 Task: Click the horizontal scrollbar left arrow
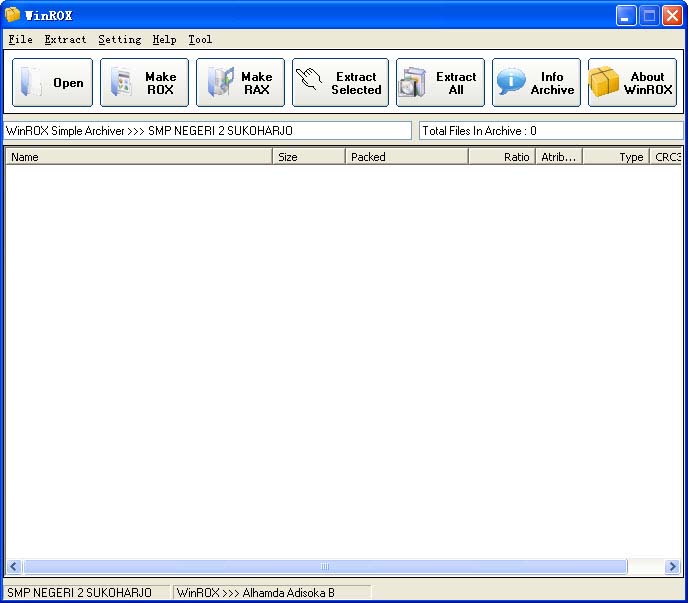[14, 567]
